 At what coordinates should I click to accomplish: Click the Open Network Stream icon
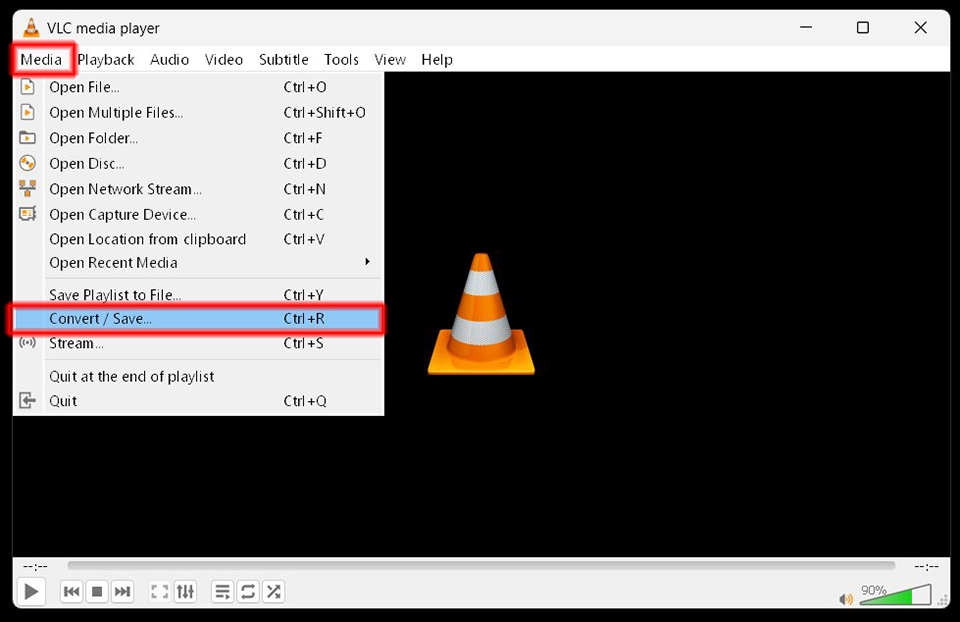(x=28, y=189)
